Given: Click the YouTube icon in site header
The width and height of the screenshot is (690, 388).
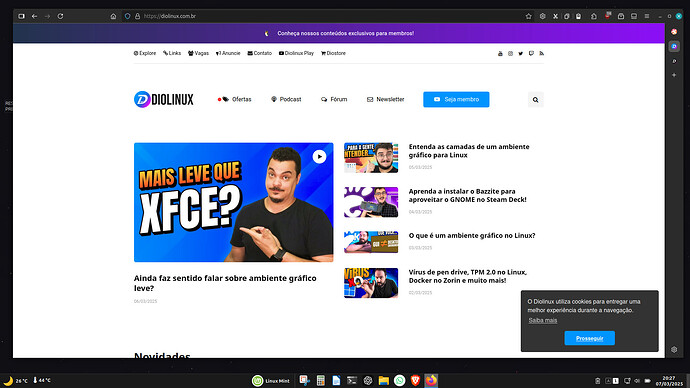Looking at the screenshot, I should tap(500, 54).
